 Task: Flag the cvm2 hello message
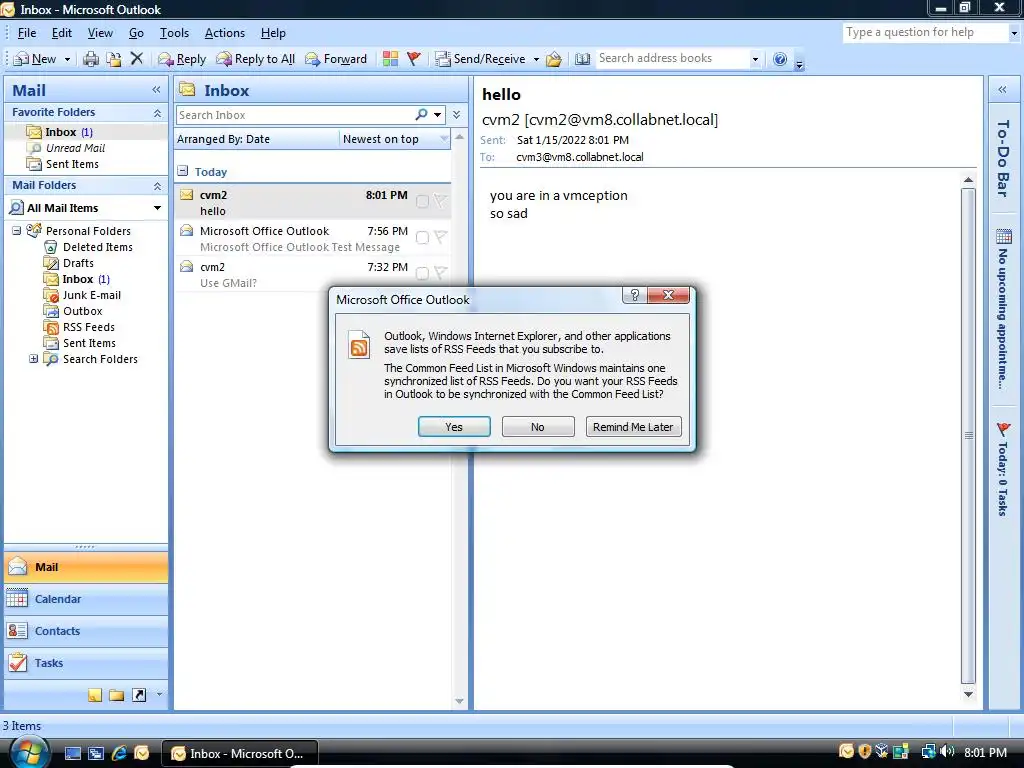click(441, 201)
